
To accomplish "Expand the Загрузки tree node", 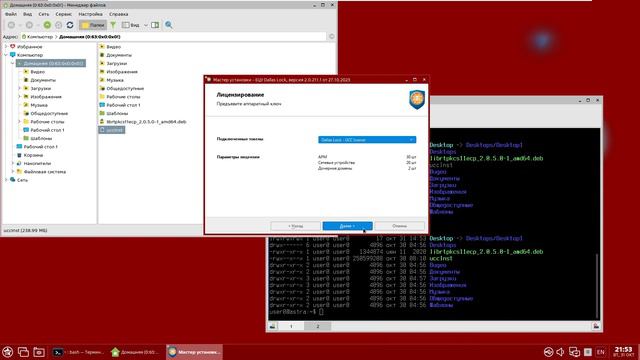I will (x=19, y=88).
